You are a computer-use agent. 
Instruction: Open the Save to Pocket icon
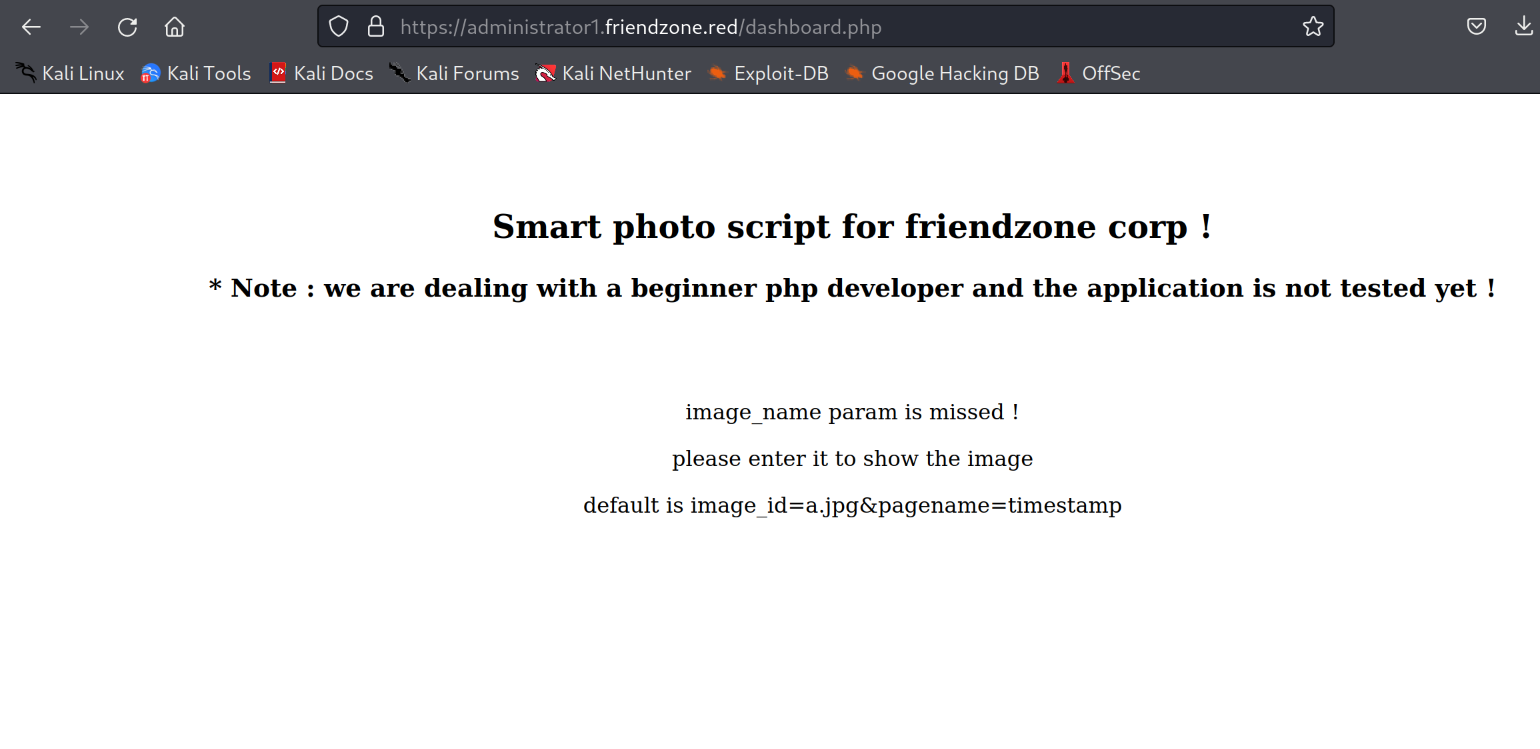click(x=1476, y=27)
